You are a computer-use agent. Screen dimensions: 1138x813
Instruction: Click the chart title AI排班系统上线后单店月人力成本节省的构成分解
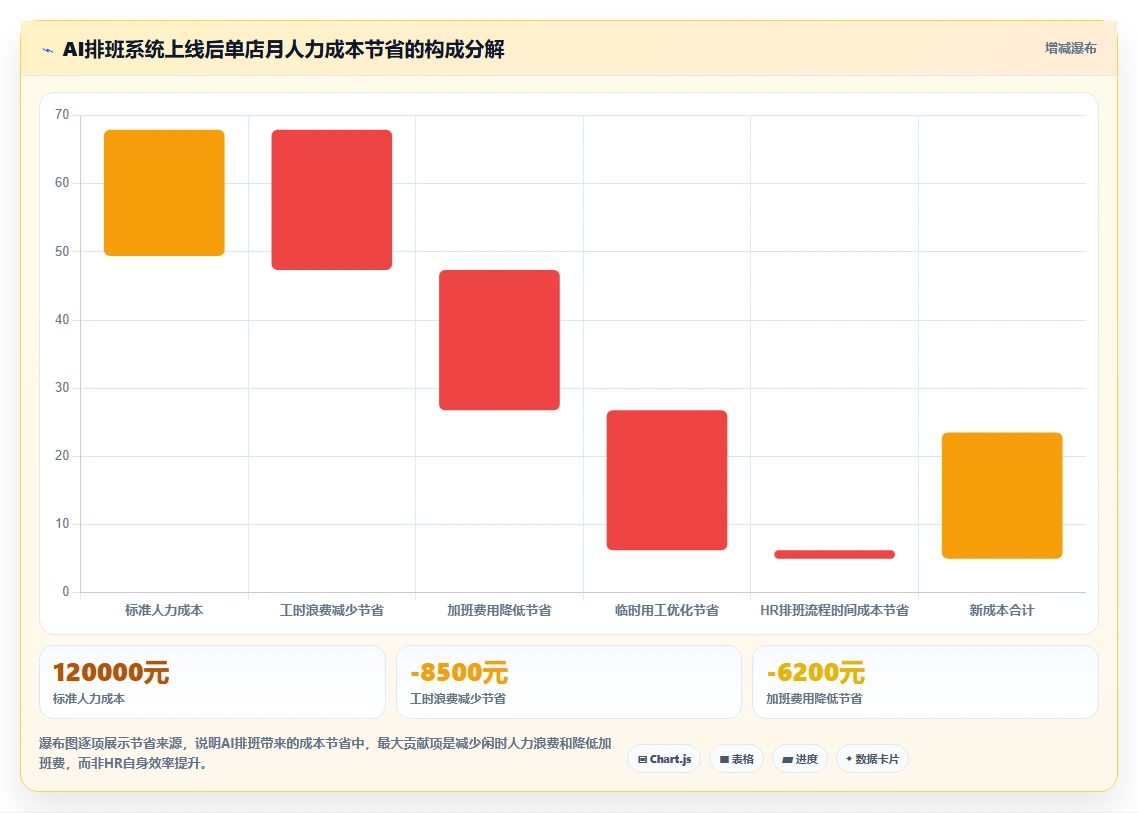click(284, 49)
